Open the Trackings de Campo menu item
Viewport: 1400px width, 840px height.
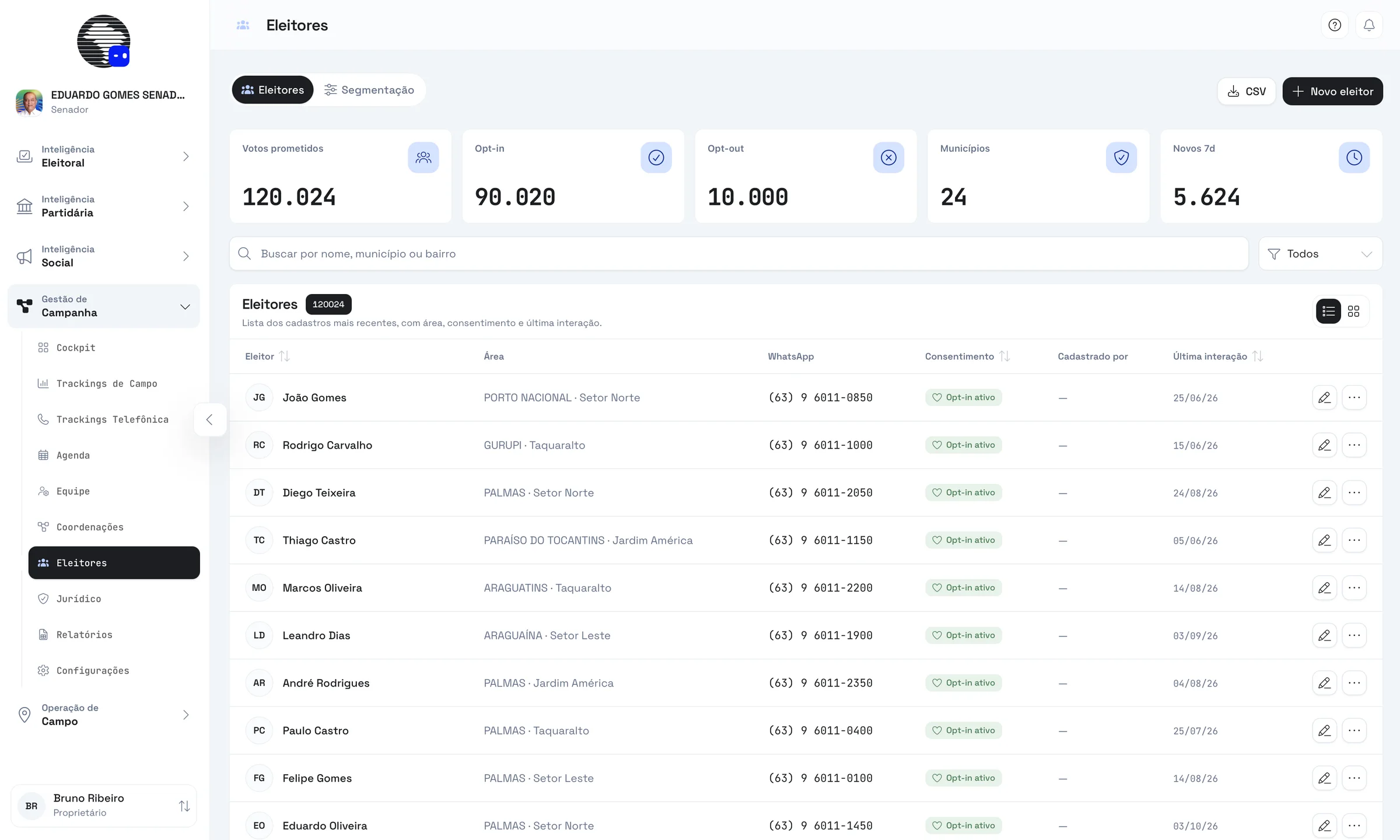107,383
